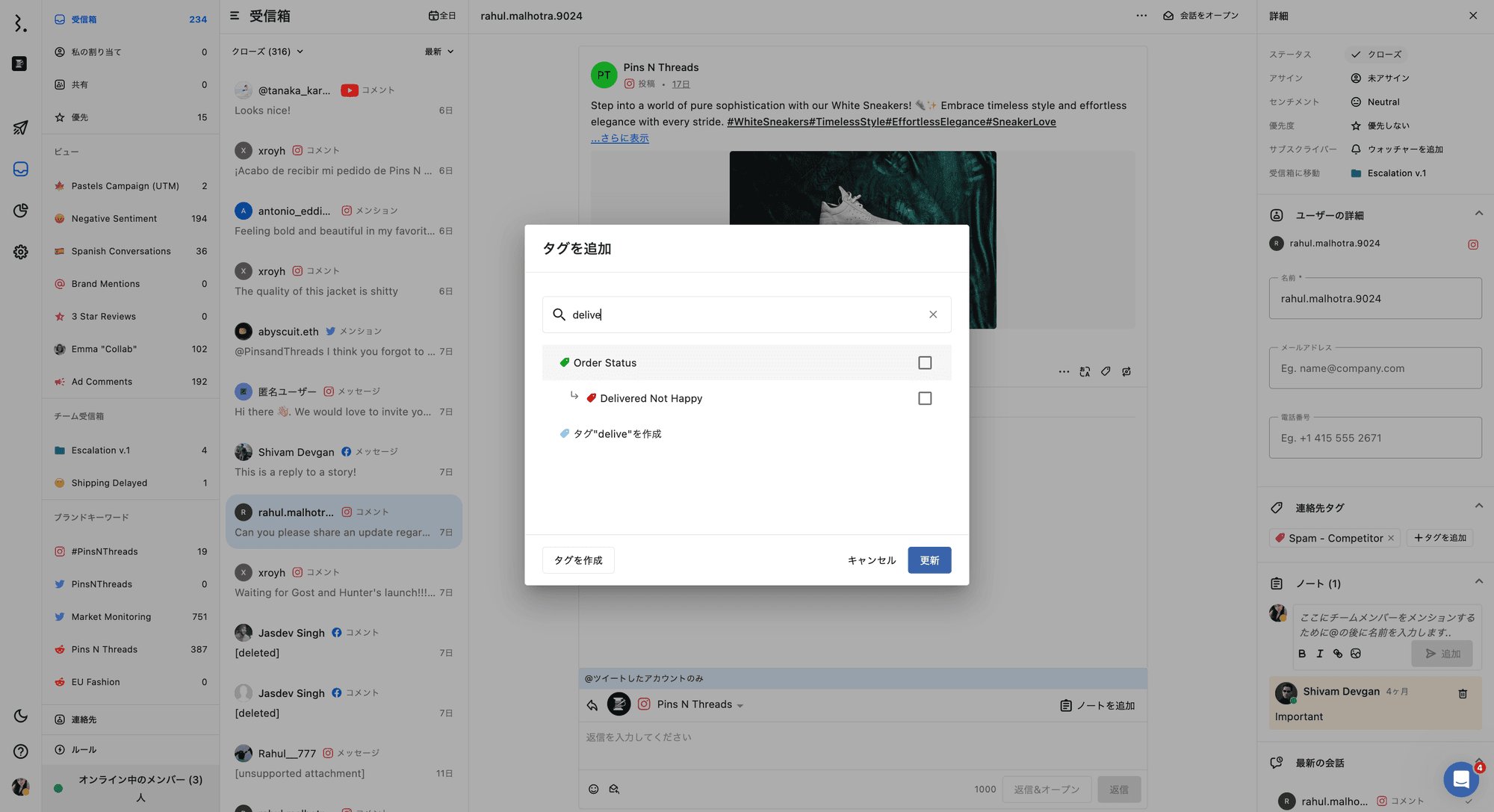Check the Order Status tag checkbox
The image size is (1494, 812).
pyautogui.click(x=925, y=363)
